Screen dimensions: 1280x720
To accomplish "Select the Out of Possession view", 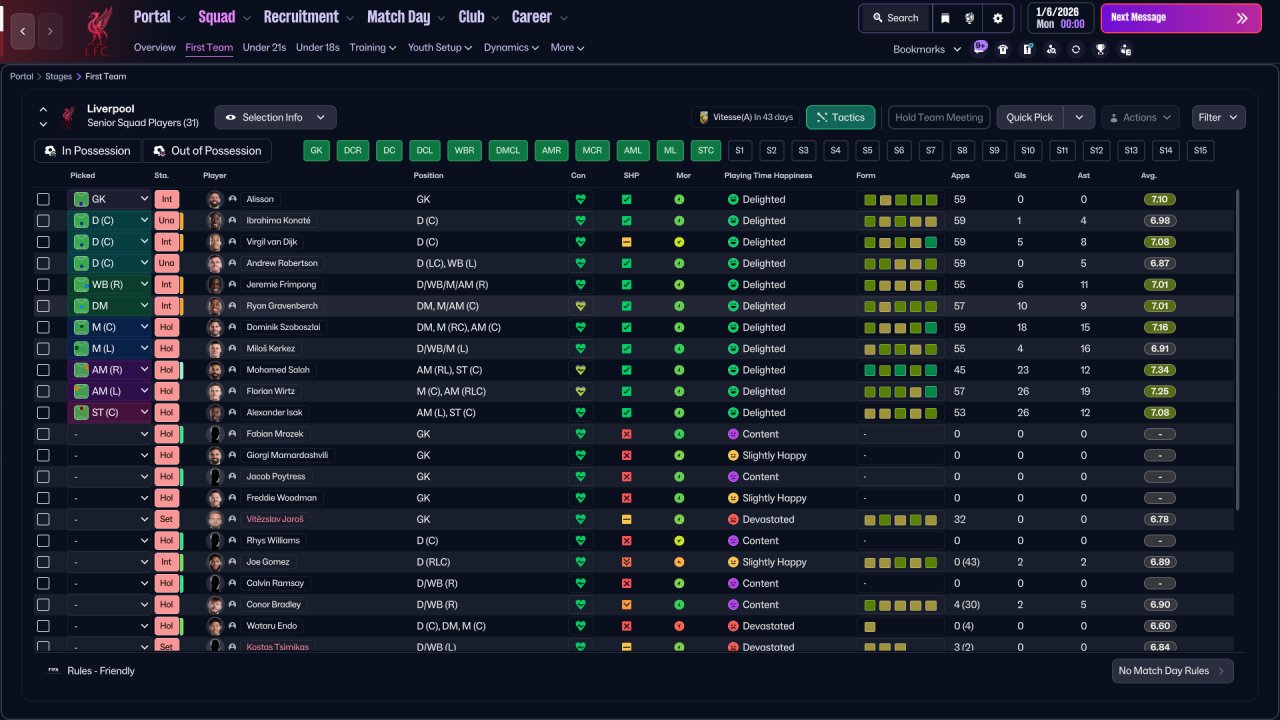I will coord(207,150).
